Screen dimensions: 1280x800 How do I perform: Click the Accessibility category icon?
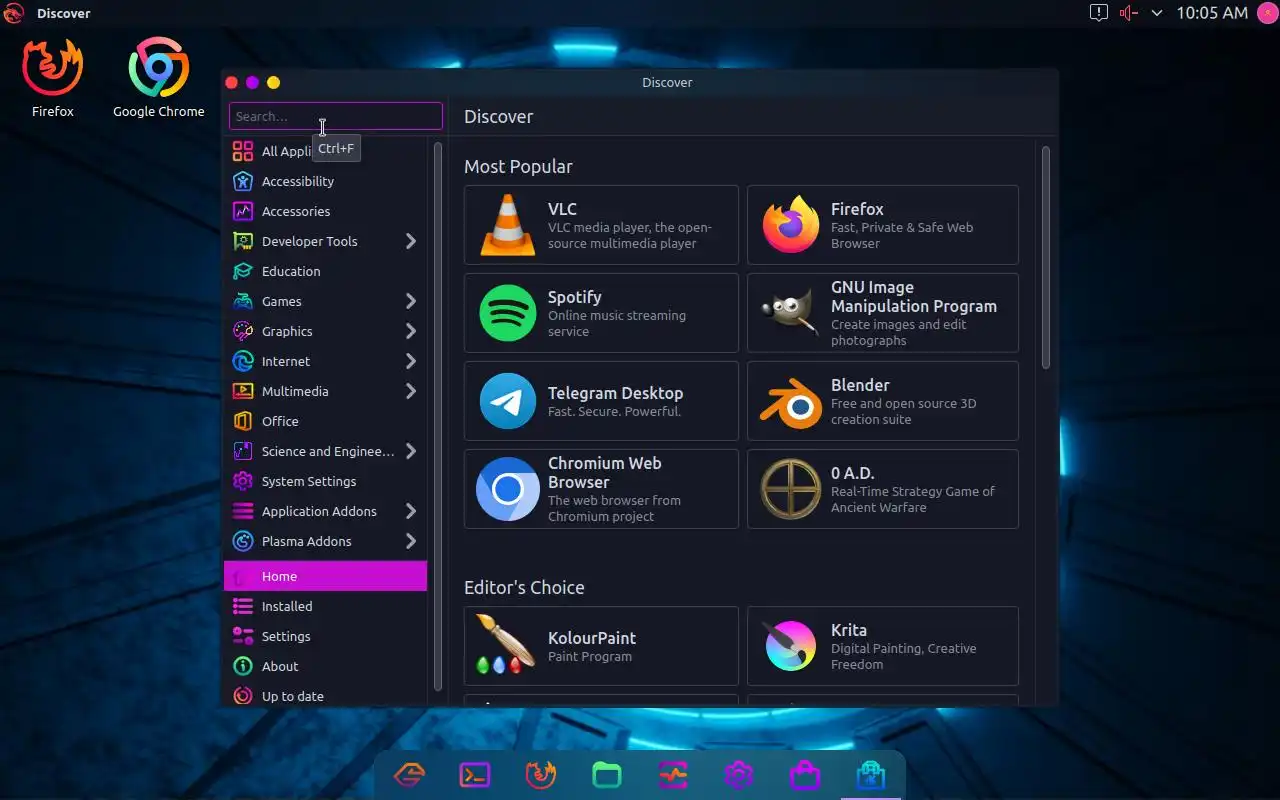pyautogui.click(x=243, y=181)
